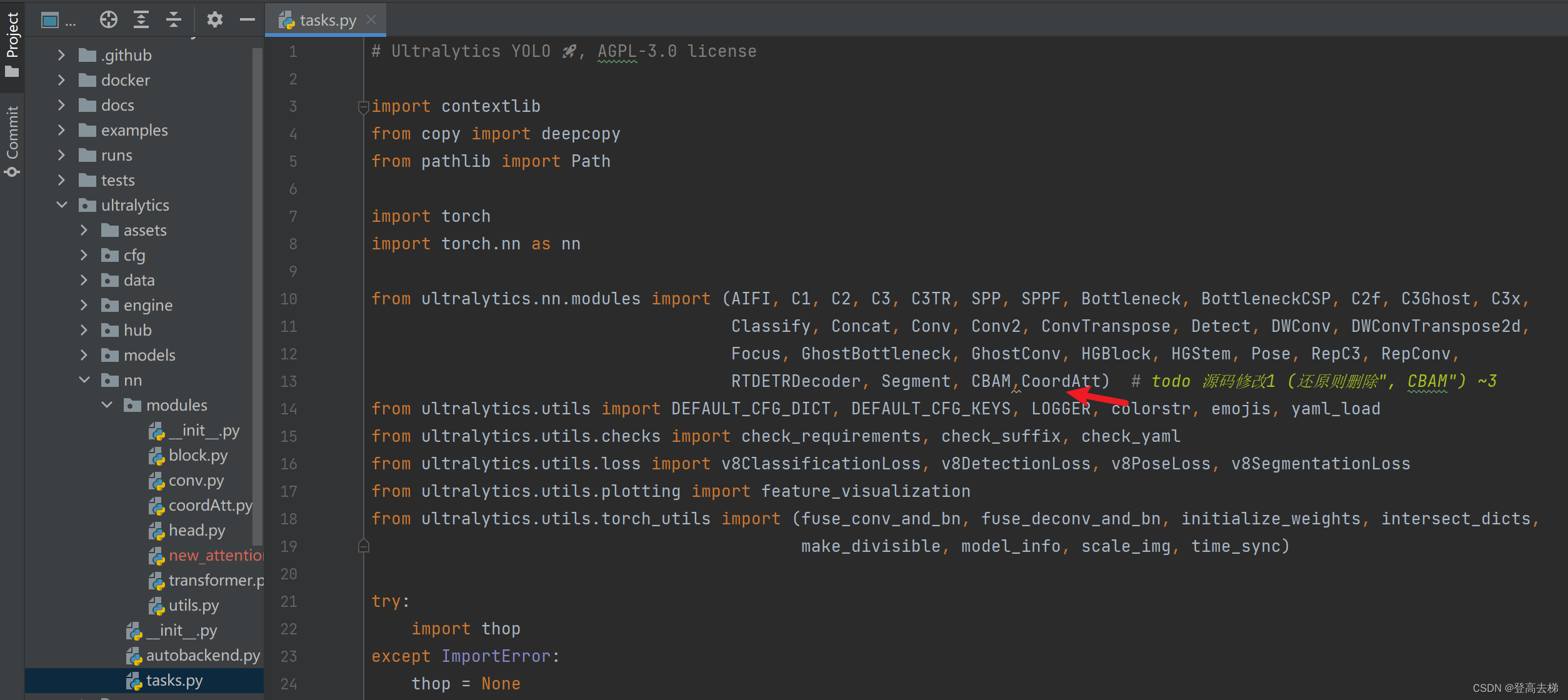Expand the examples folder

pos(61,130)
